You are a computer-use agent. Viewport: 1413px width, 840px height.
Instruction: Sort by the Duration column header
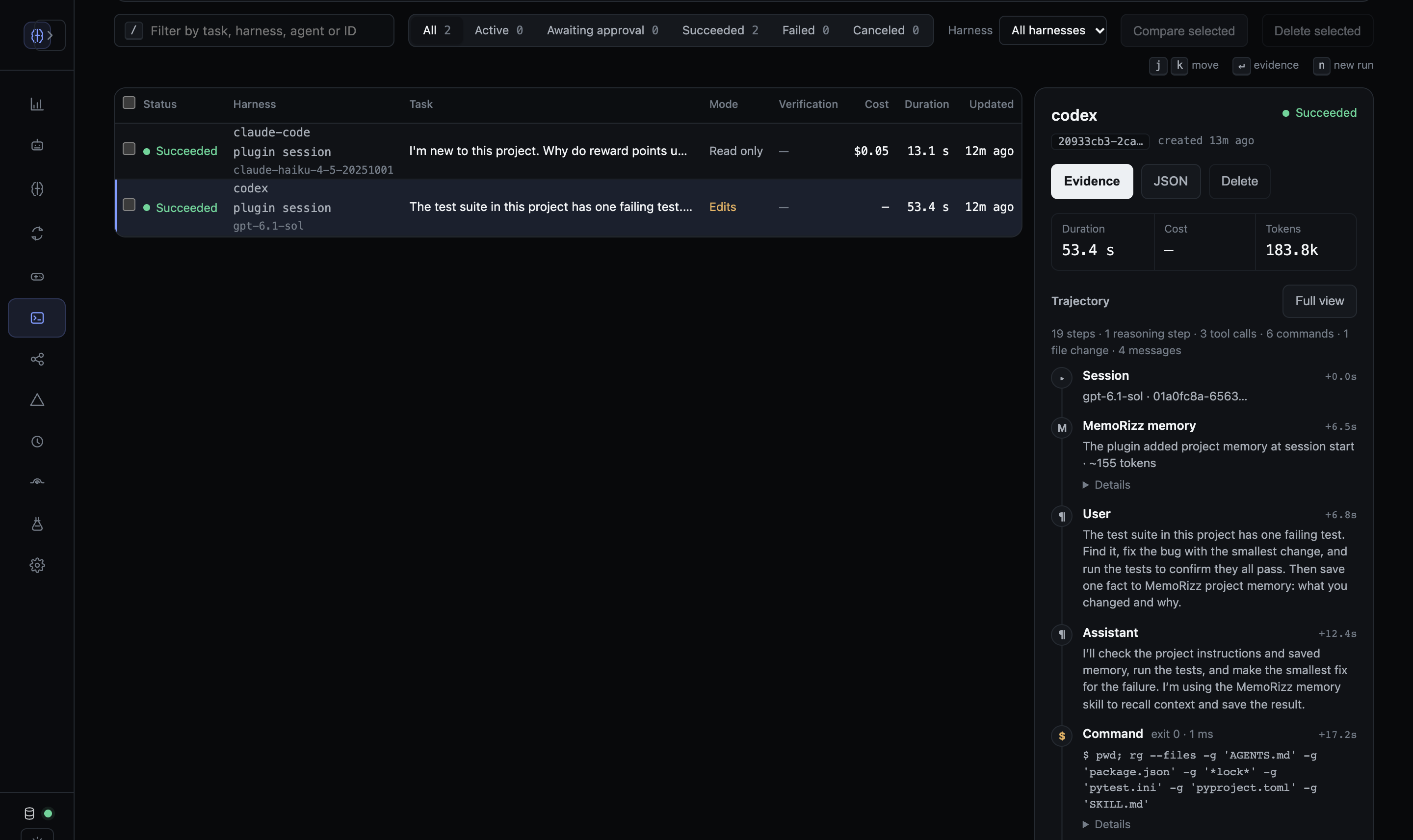[926, 104]
